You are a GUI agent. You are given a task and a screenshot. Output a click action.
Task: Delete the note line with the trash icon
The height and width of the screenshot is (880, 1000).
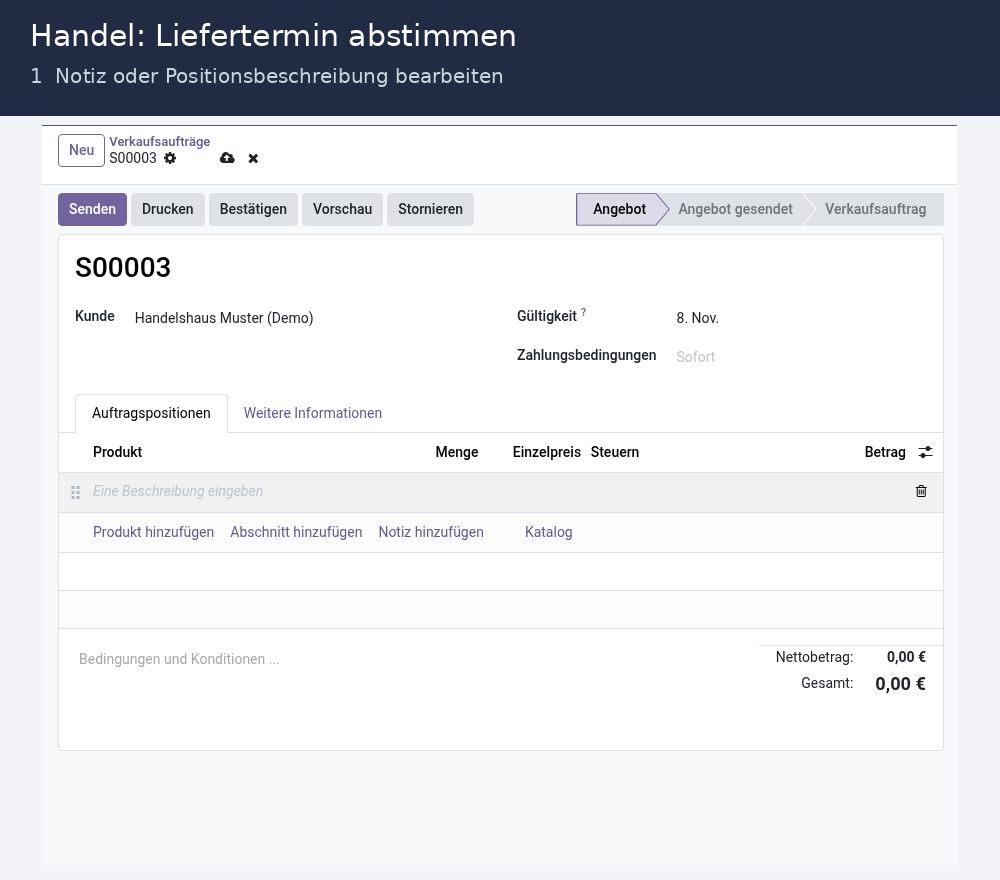[921, 491]
